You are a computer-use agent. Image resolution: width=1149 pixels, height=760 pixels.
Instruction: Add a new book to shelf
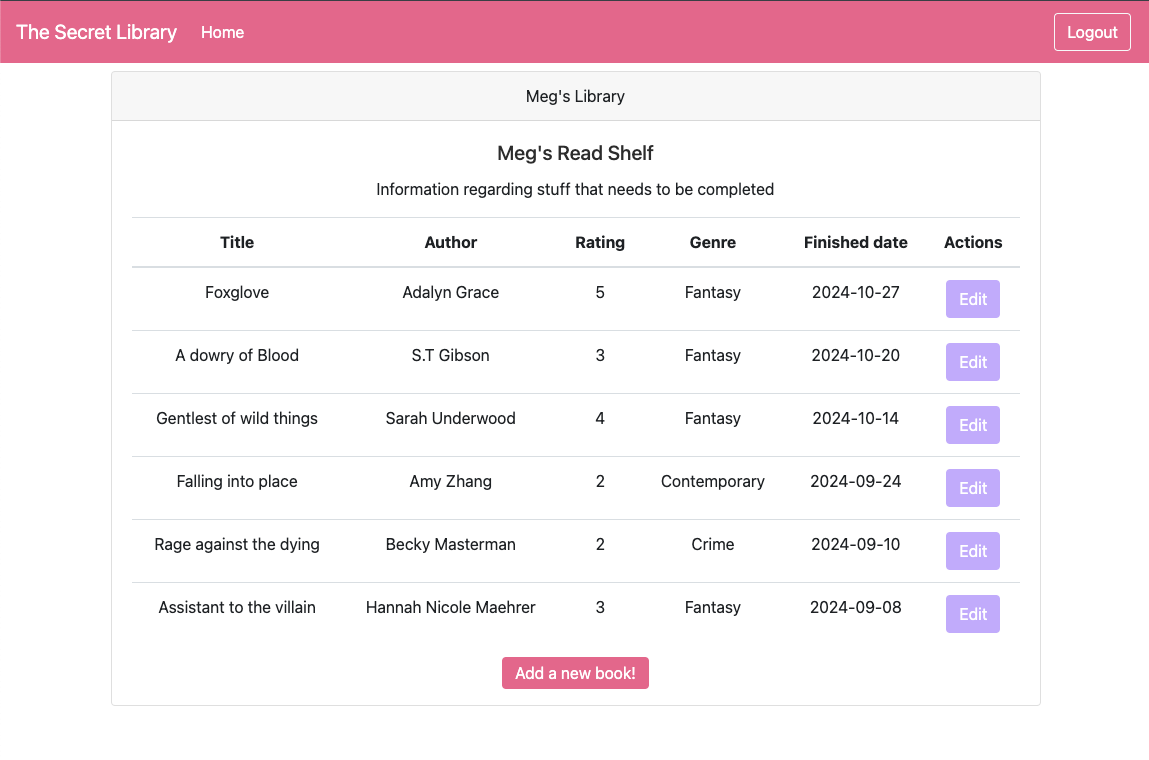(575, 673)
